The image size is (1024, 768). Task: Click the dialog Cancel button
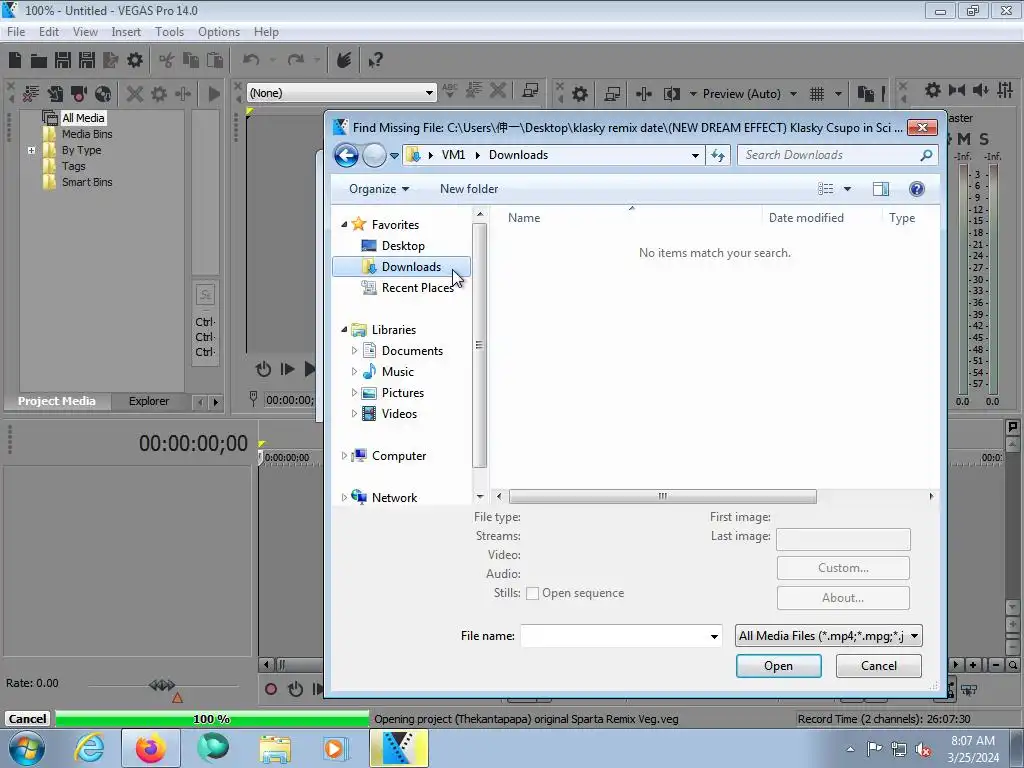[878, 665]
